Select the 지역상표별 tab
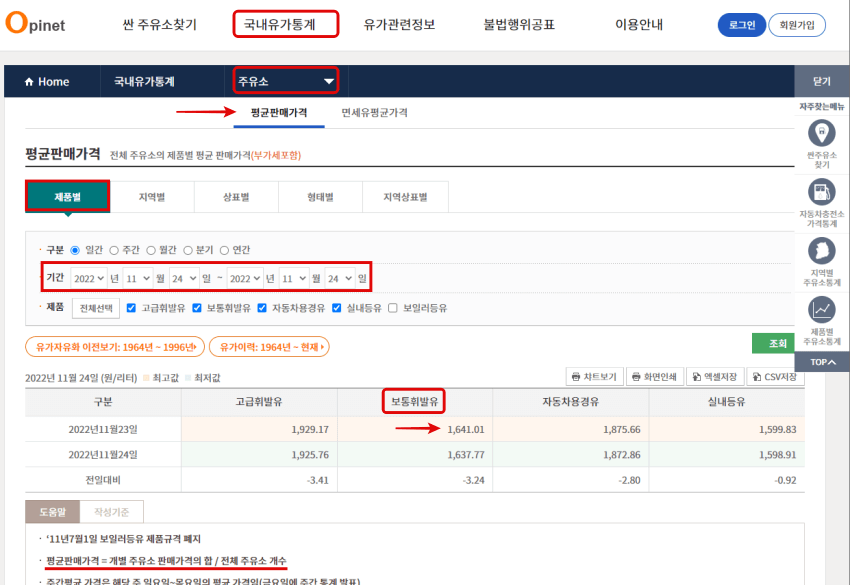Image resolution: width=850 pixels, height=585 pixels. click(x=405, y=197)
